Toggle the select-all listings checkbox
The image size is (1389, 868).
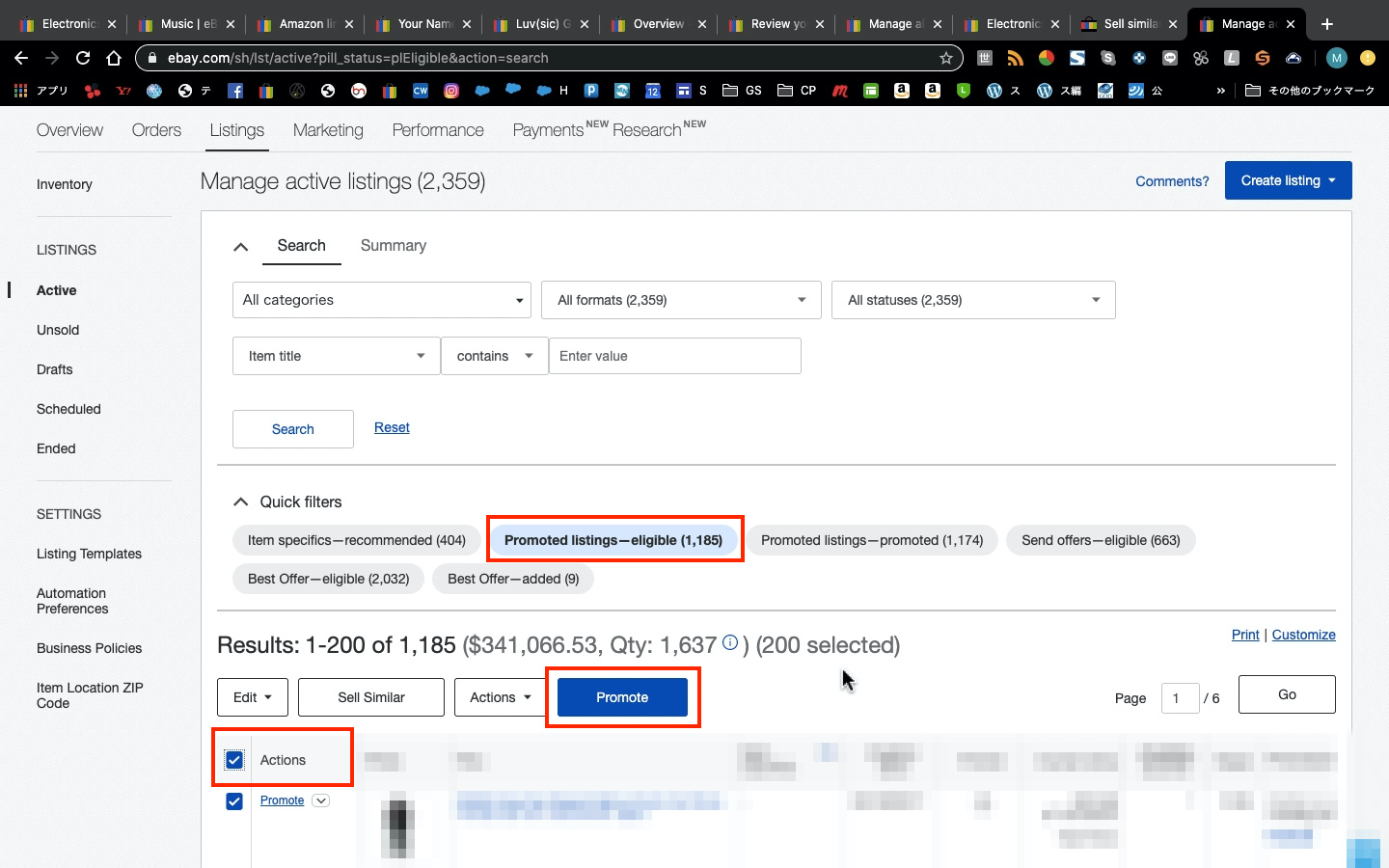(234, 760)
